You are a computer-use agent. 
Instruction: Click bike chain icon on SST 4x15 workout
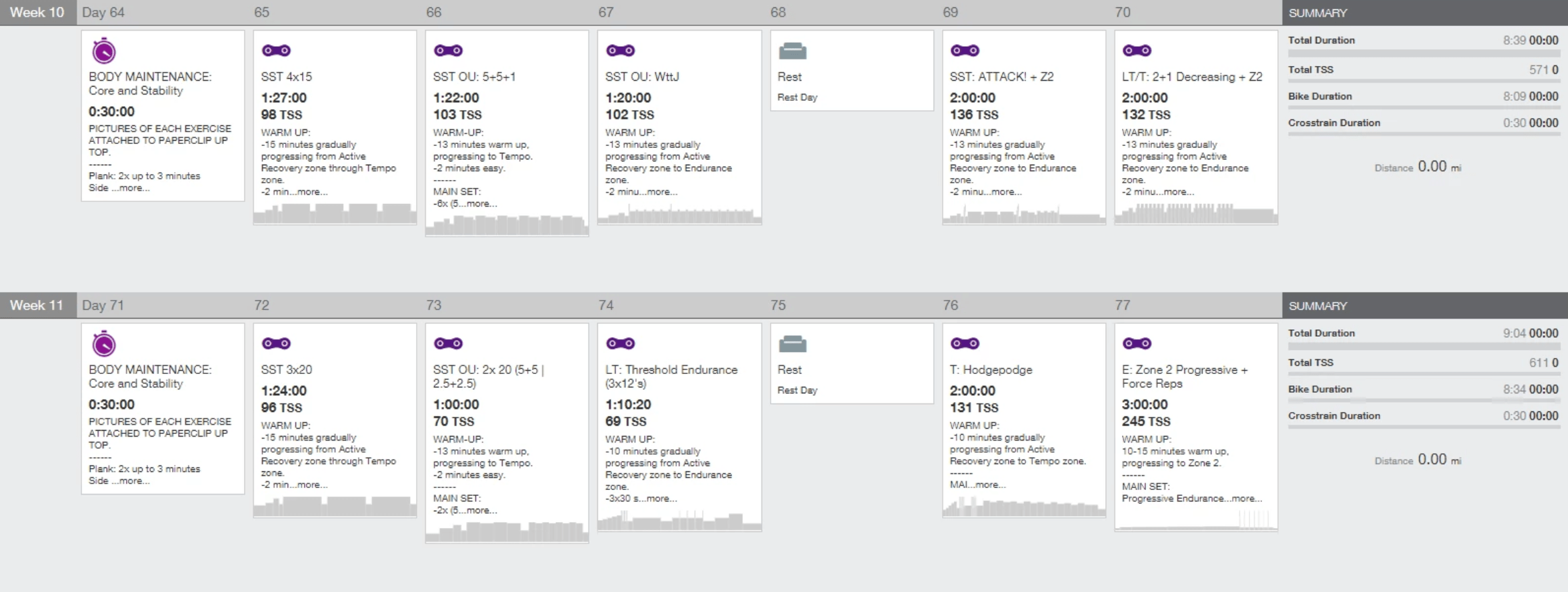pos(276,50)
